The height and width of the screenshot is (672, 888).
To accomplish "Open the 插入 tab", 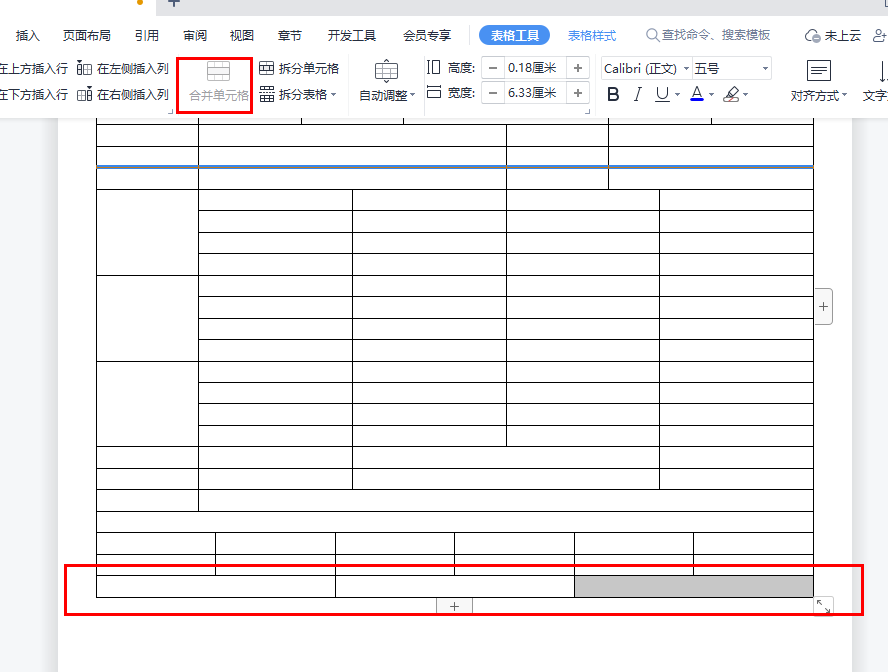I will pyautogui.click(x=28, y=36).
